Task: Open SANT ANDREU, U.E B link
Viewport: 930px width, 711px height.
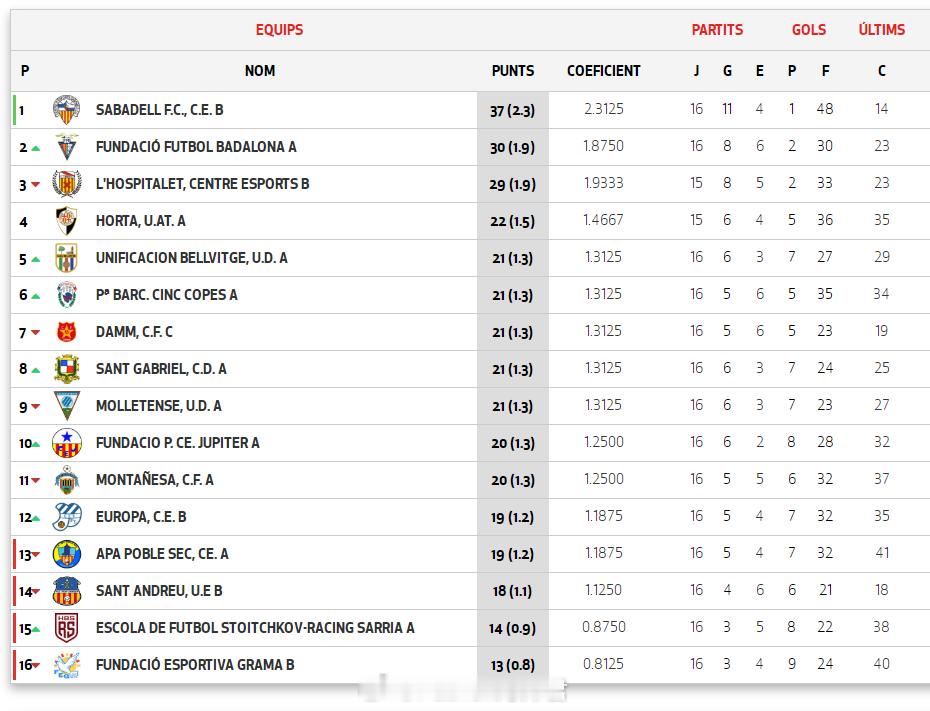Action: pyautogui.click(x=159, y=591)
